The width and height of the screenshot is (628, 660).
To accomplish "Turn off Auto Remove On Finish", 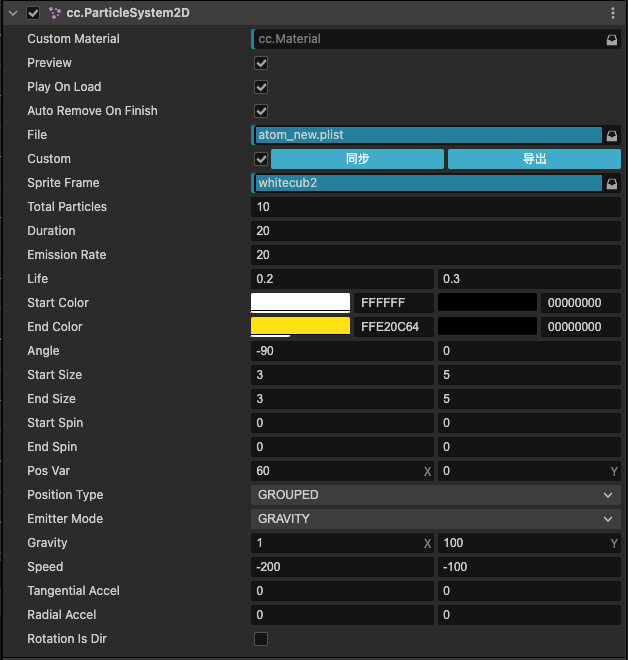I will pyautogui.click(x=261, y=111).
